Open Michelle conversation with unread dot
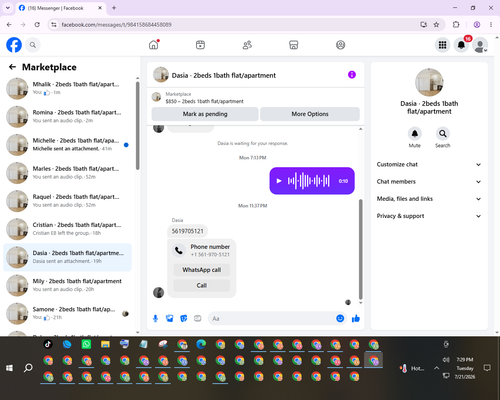The height and width of the screenshot is (400, 500). (67, 145)
